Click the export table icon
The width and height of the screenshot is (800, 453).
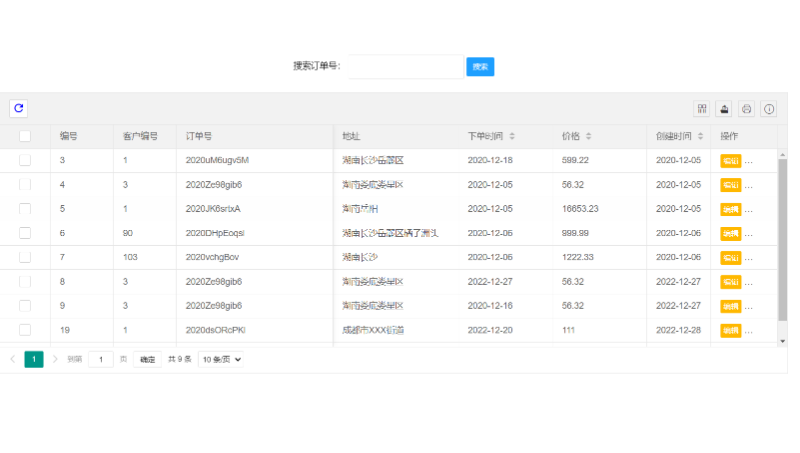click(x=724, y=109)
